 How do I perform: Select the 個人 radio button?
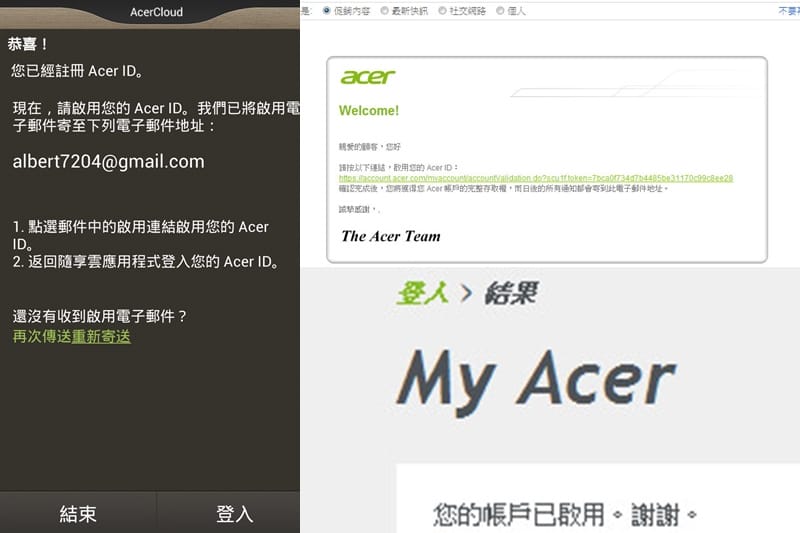pyautogui.click(x=501, y=11)
